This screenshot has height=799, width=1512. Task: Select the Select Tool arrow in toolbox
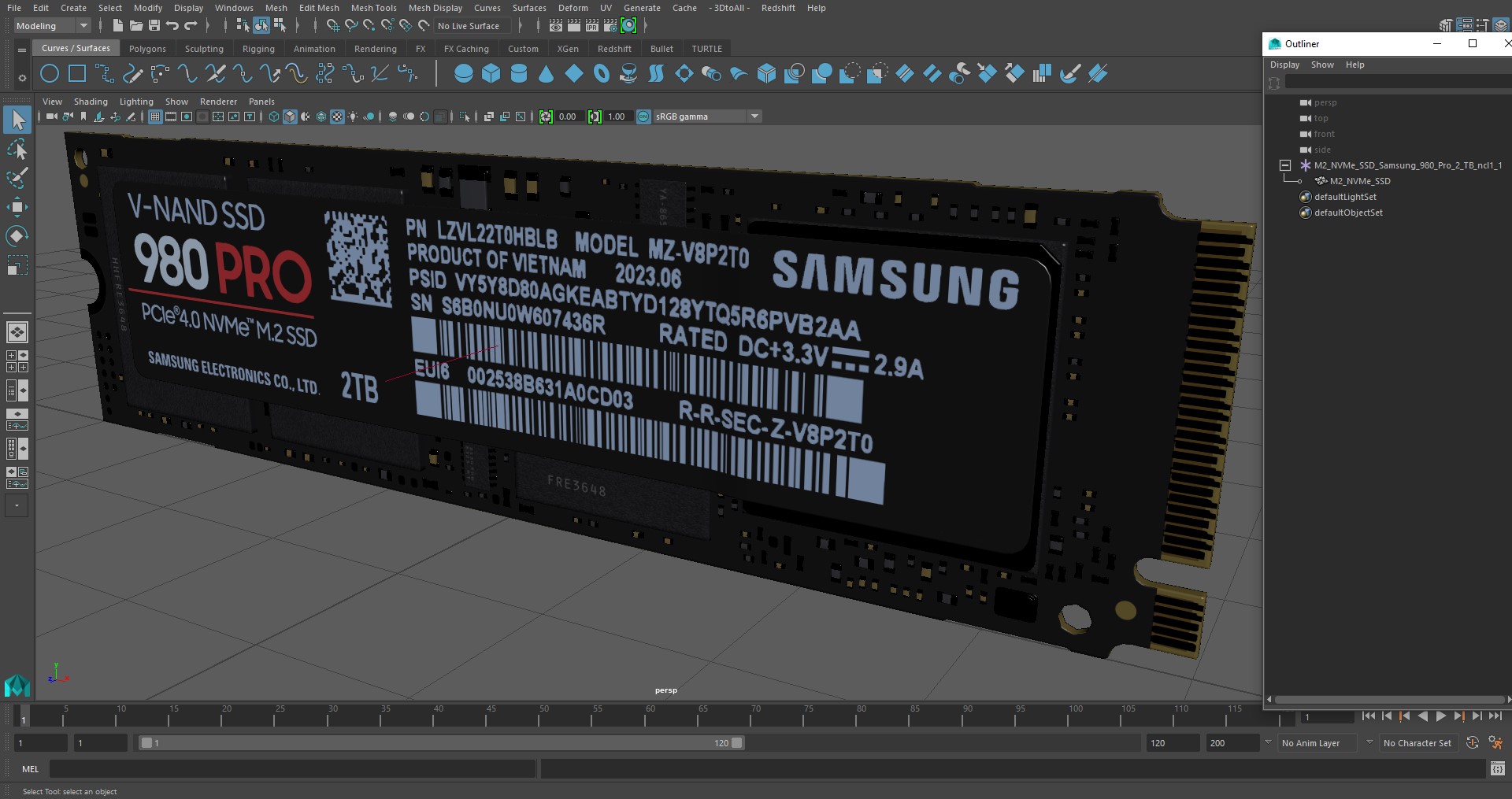click(x=17, y=120)
